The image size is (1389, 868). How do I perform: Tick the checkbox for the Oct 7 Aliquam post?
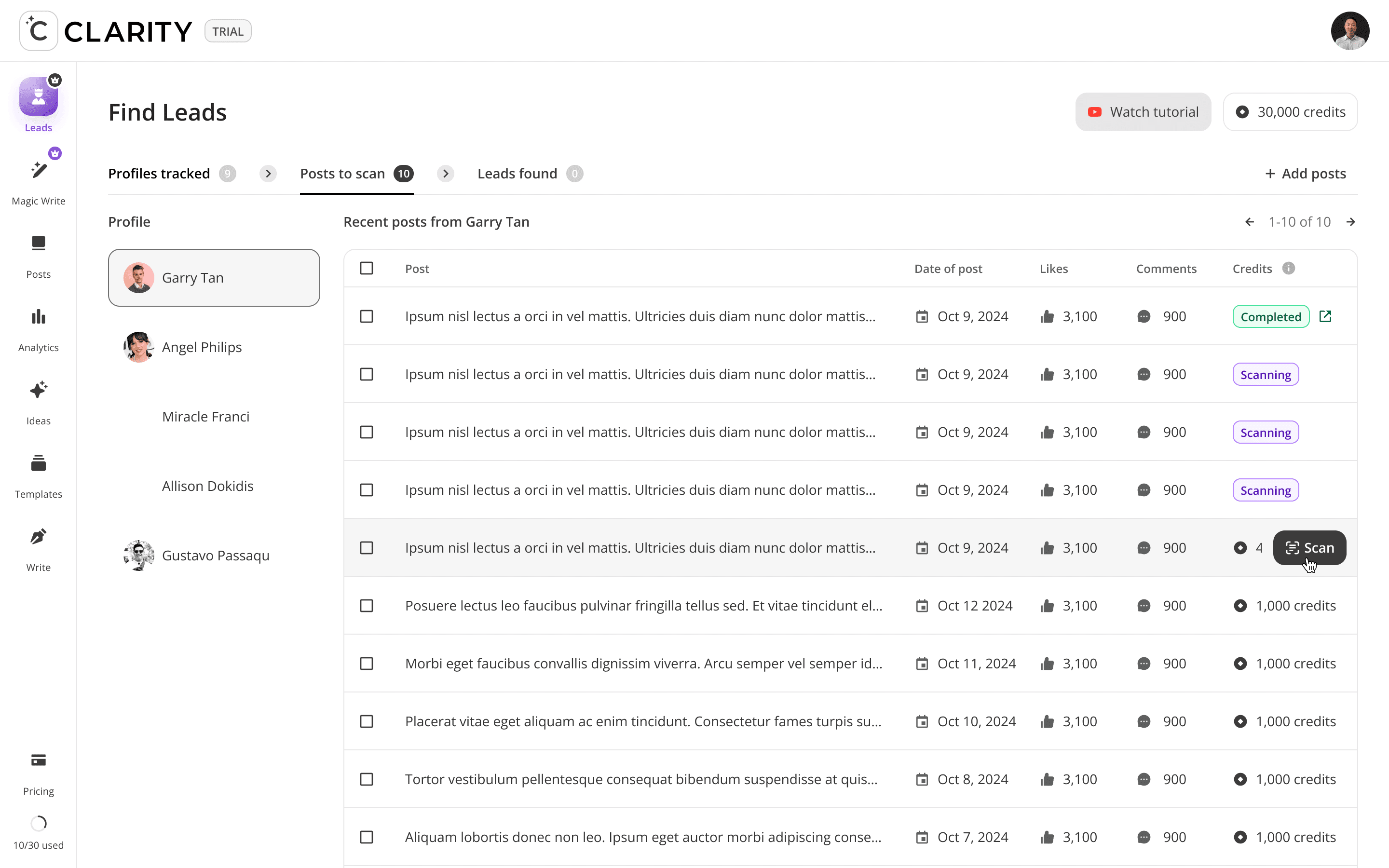point(366,837)
